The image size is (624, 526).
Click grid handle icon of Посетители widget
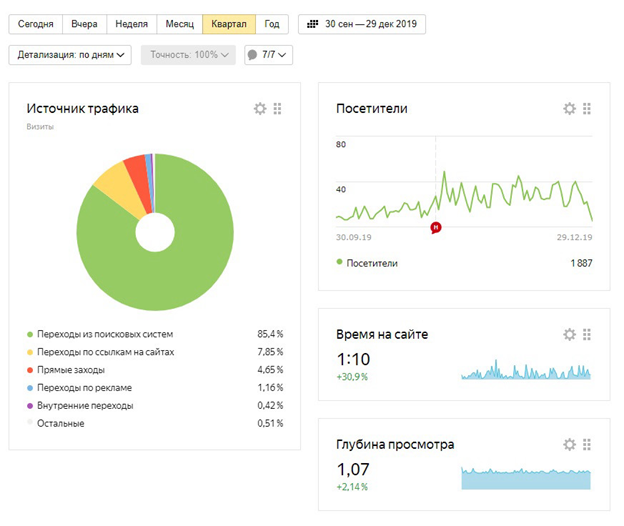587,109
